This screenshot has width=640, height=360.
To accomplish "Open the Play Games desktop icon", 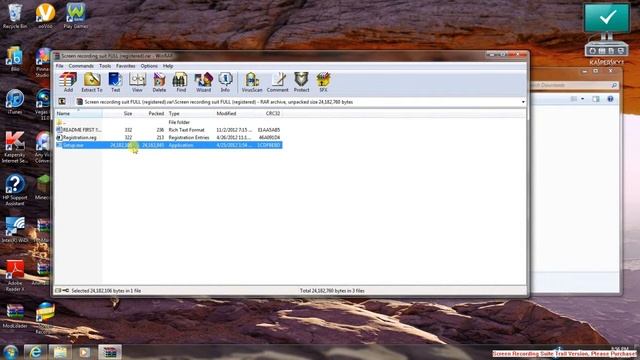I will click(76, 16).
